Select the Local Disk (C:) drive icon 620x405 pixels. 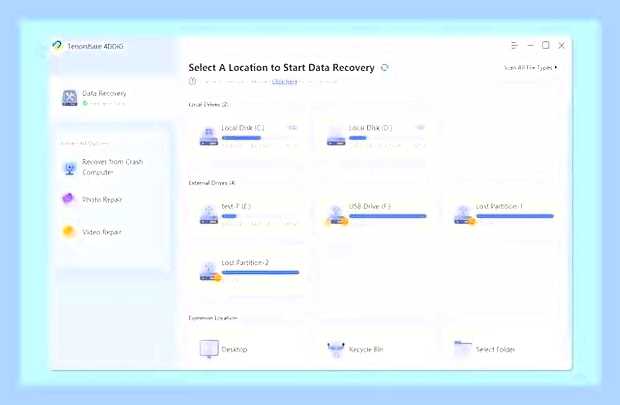(x=209, y=136)
